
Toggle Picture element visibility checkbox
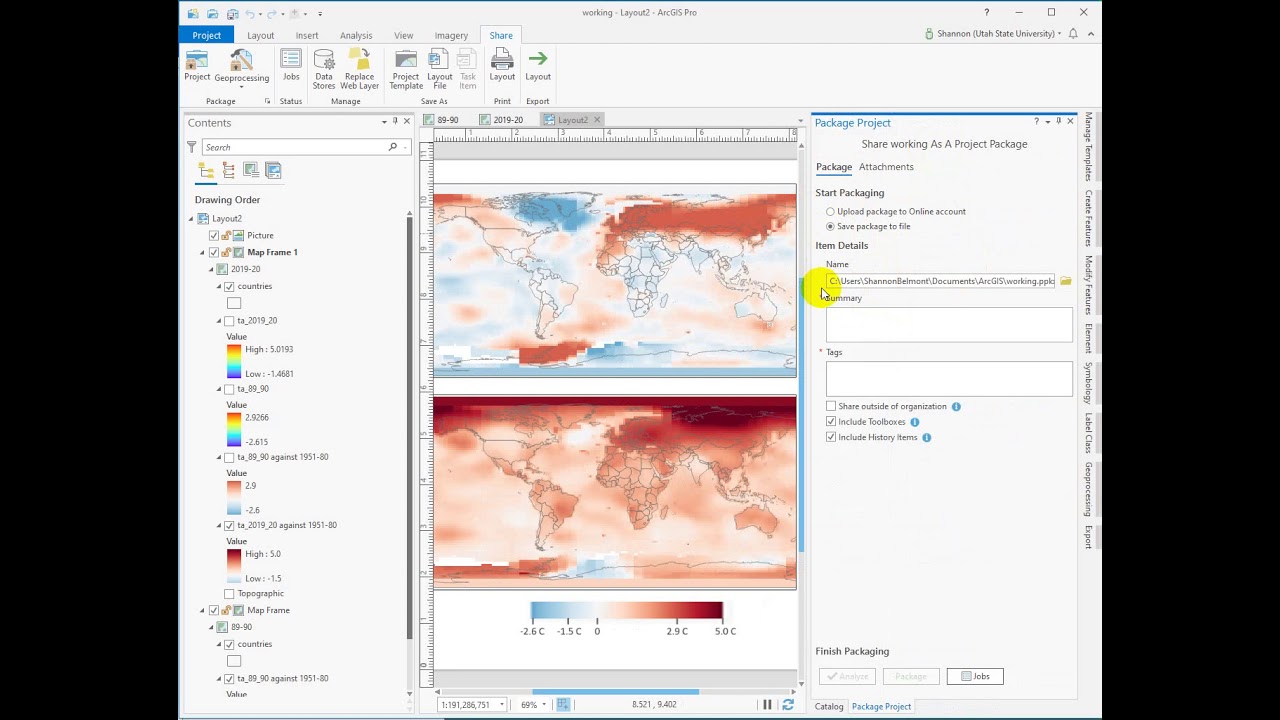coord(214,236)
